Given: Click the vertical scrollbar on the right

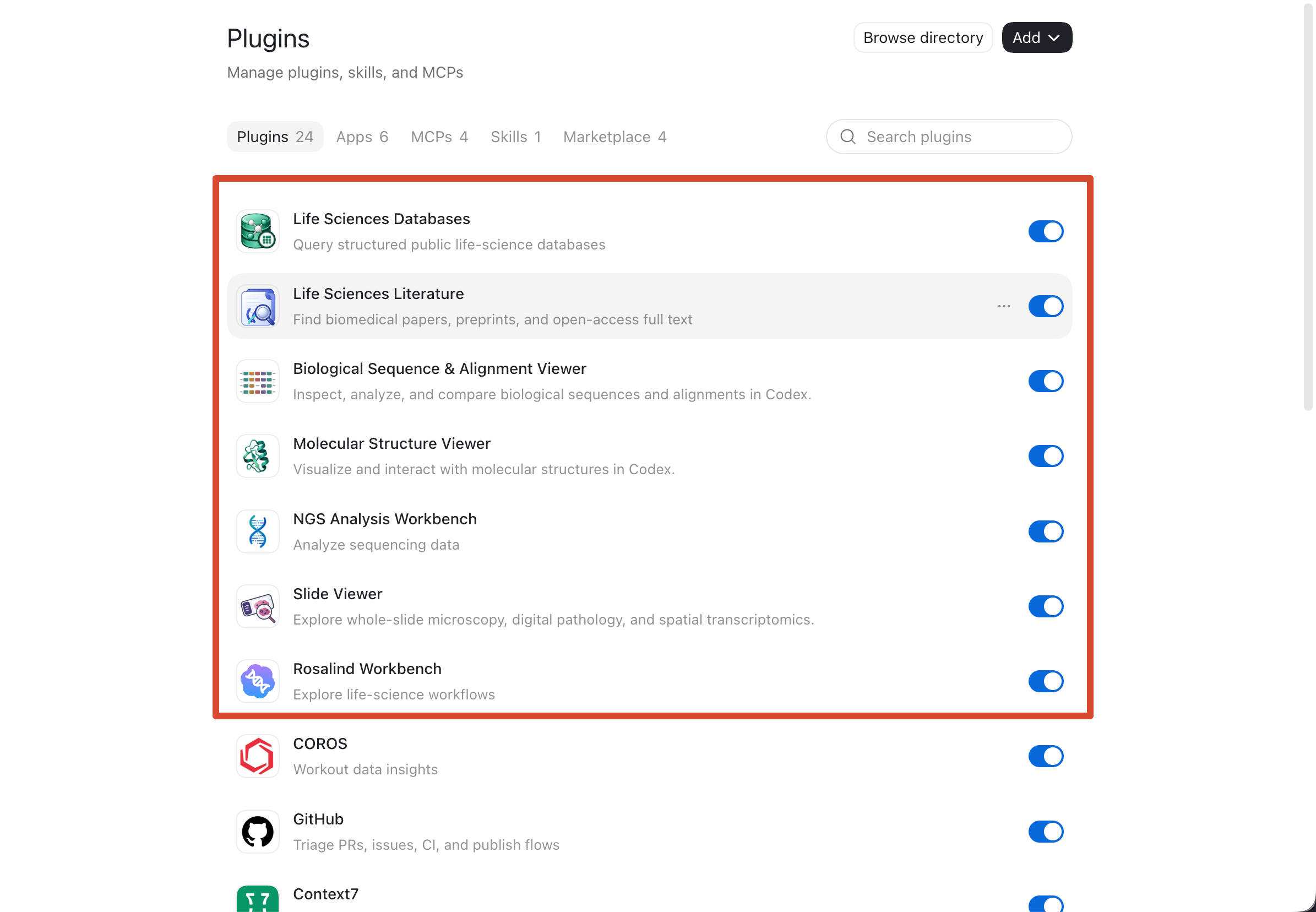Looking at the screenshot, I should [1308, 207].
